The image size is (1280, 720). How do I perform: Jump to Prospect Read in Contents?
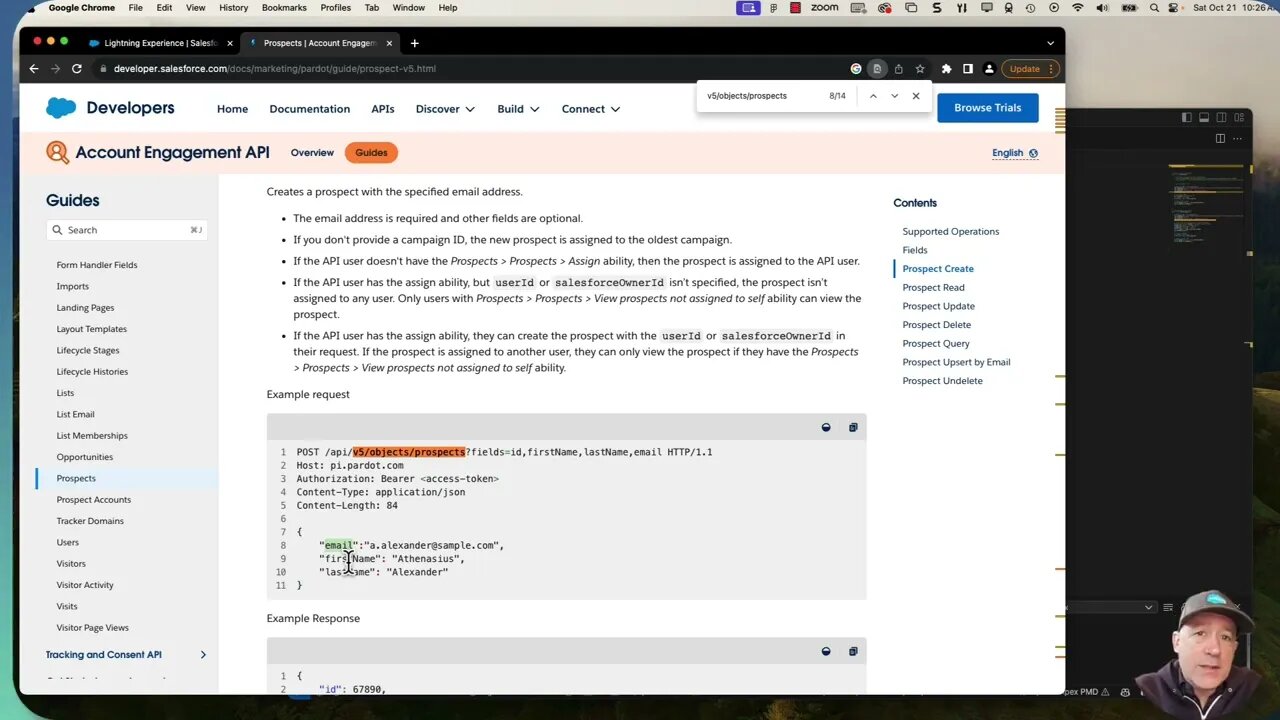(933, 287)
